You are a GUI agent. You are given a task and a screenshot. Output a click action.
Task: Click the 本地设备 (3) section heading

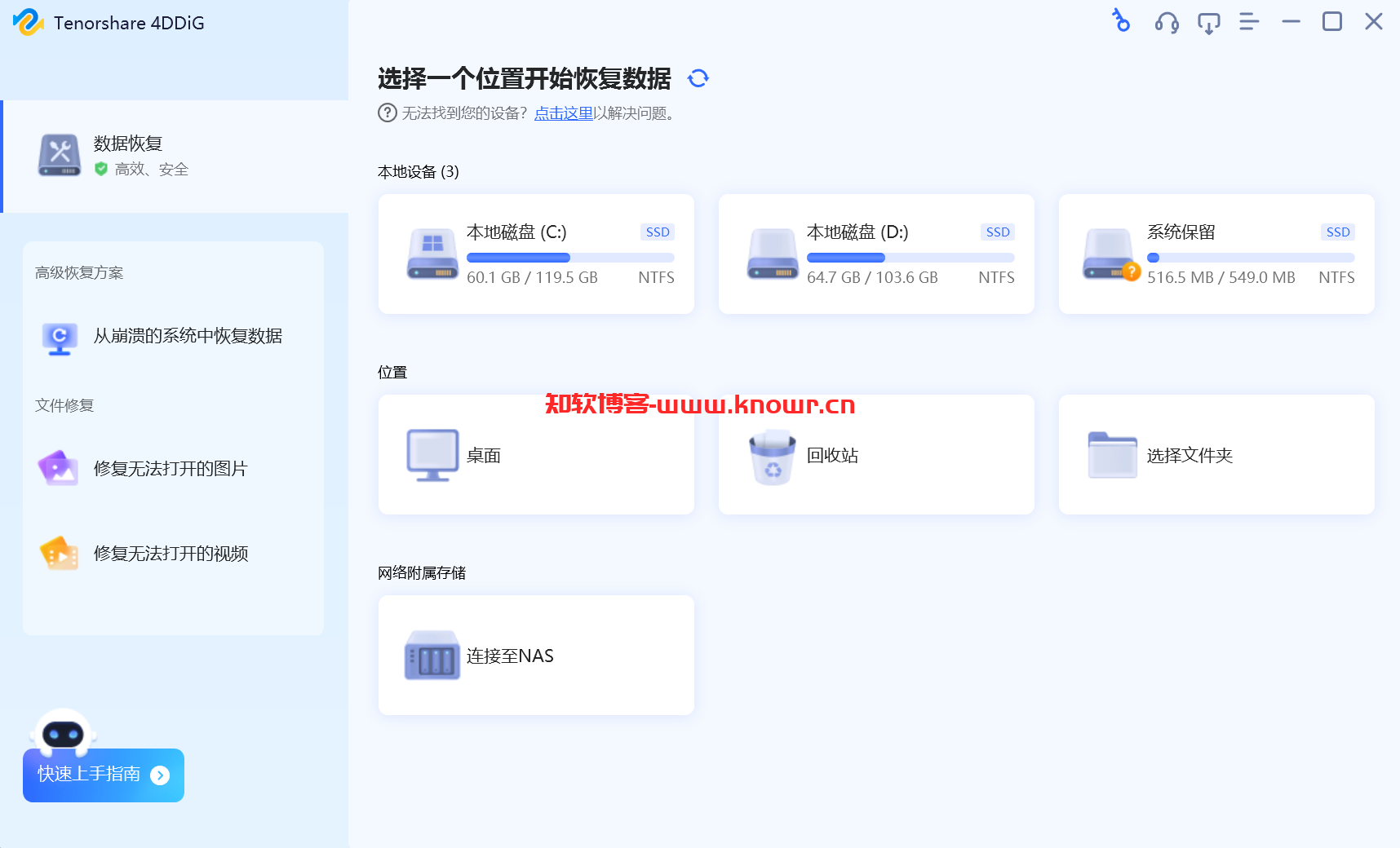419,172
